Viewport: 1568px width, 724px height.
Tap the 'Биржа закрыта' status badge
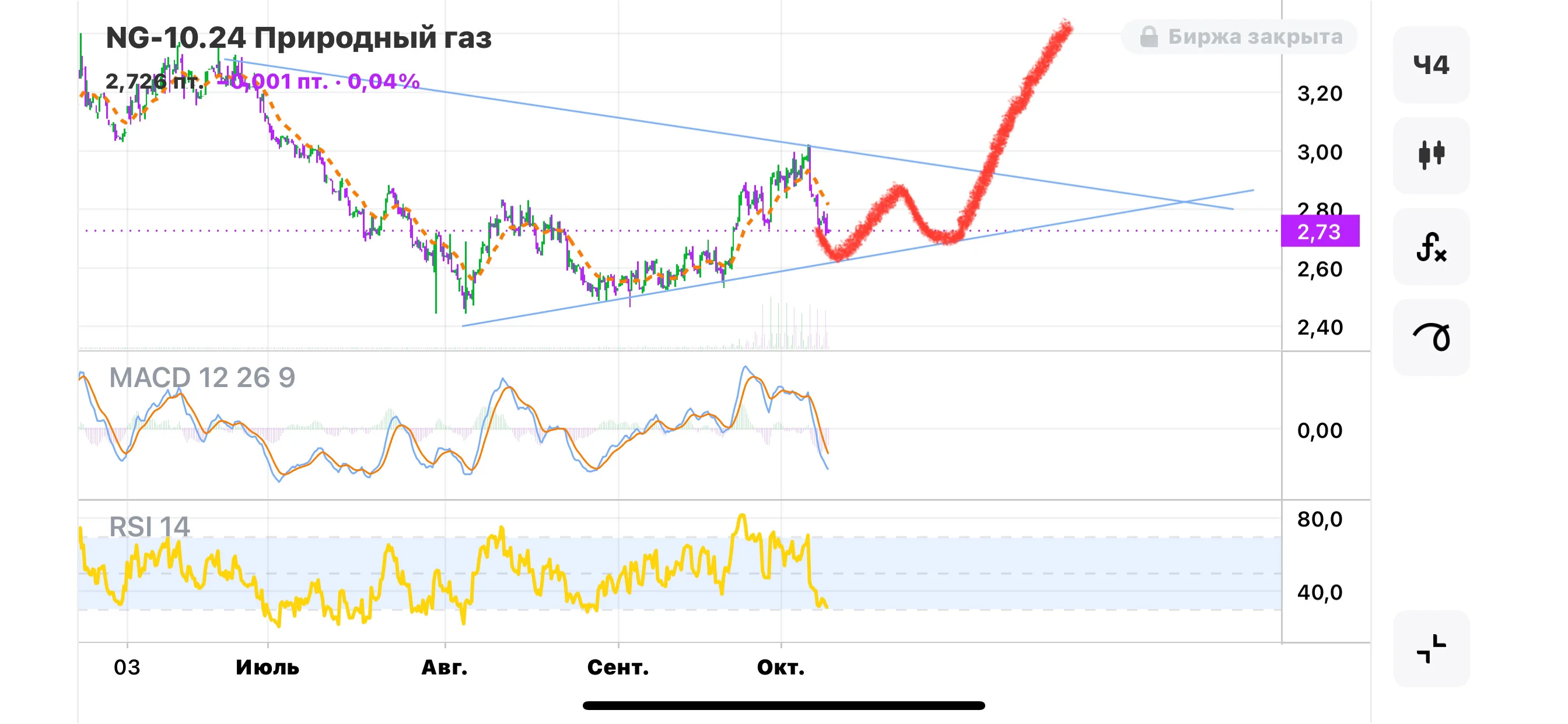pos(1240,37)
